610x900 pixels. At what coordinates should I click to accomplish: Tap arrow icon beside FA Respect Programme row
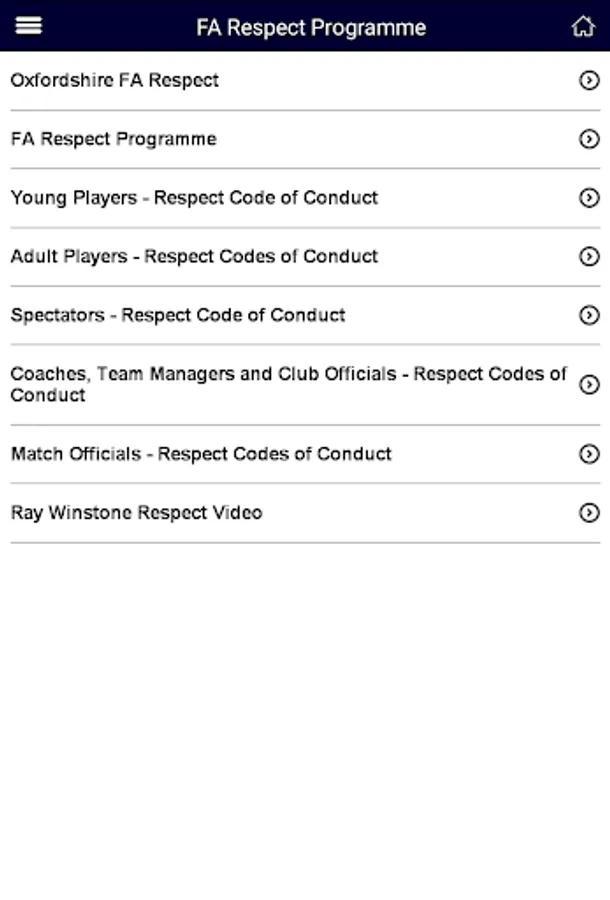point(589,139)
